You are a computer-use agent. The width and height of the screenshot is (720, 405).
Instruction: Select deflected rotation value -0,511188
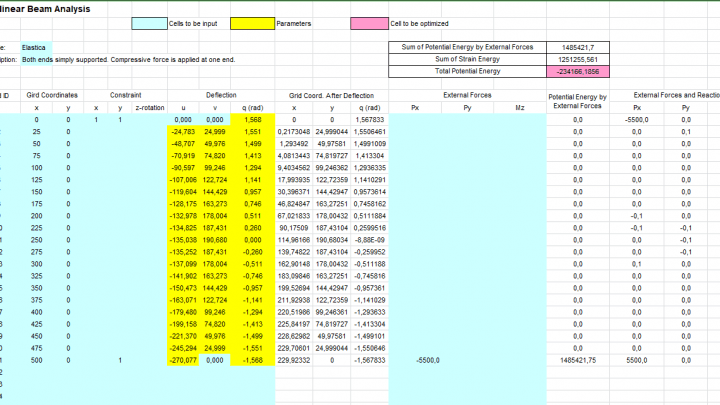[370, 264]
